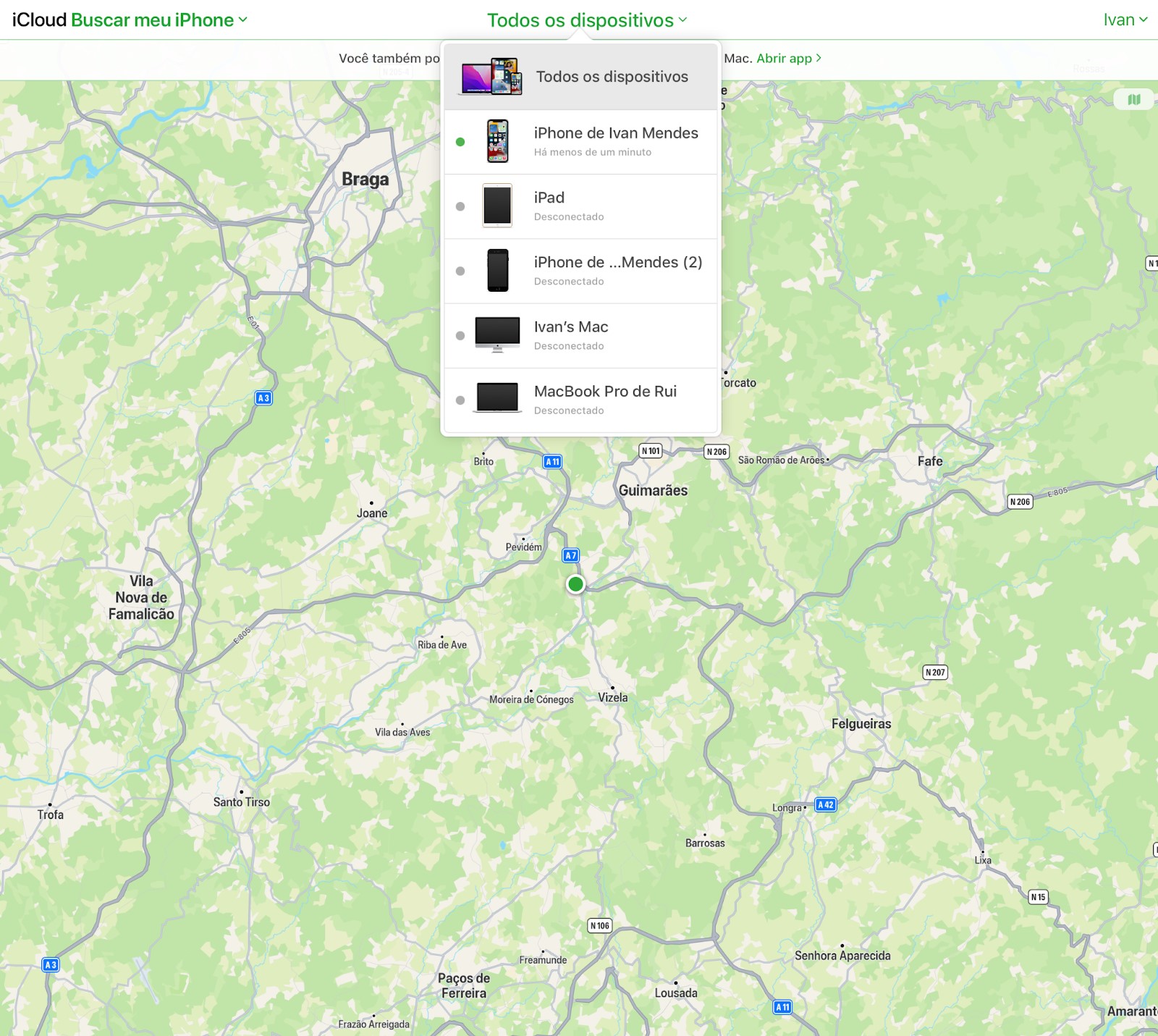The image size is (1158, 1036).
Task: Click the Freamunde label on map
Action: click(543, 960)
